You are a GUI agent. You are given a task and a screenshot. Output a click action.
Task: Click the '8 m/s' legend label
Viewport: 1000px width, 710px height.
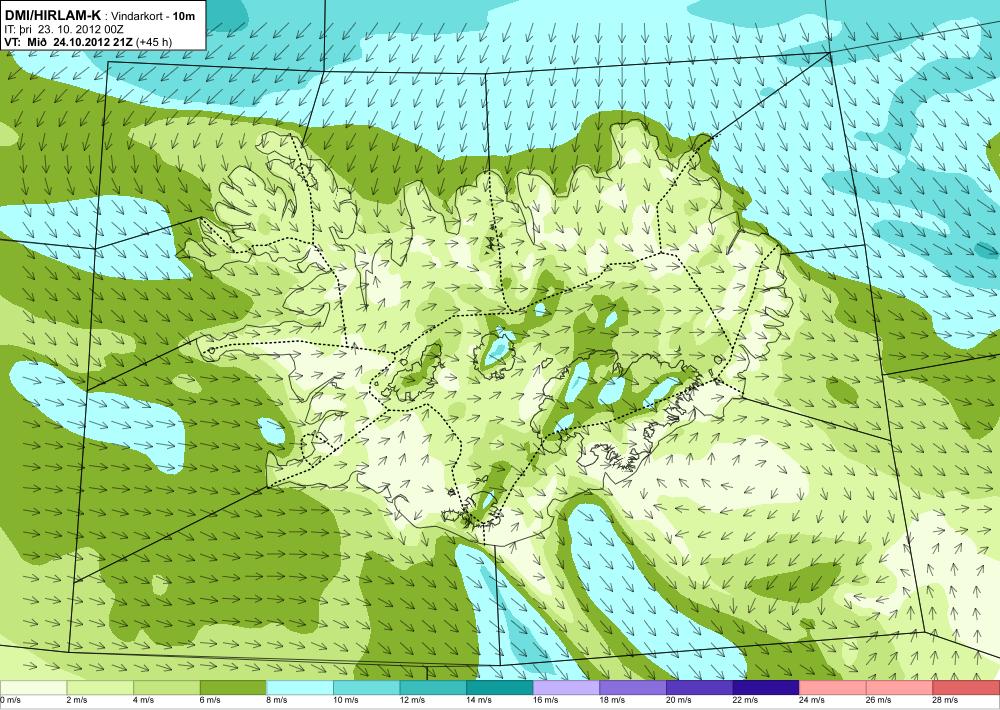click(x=277, y=700)
